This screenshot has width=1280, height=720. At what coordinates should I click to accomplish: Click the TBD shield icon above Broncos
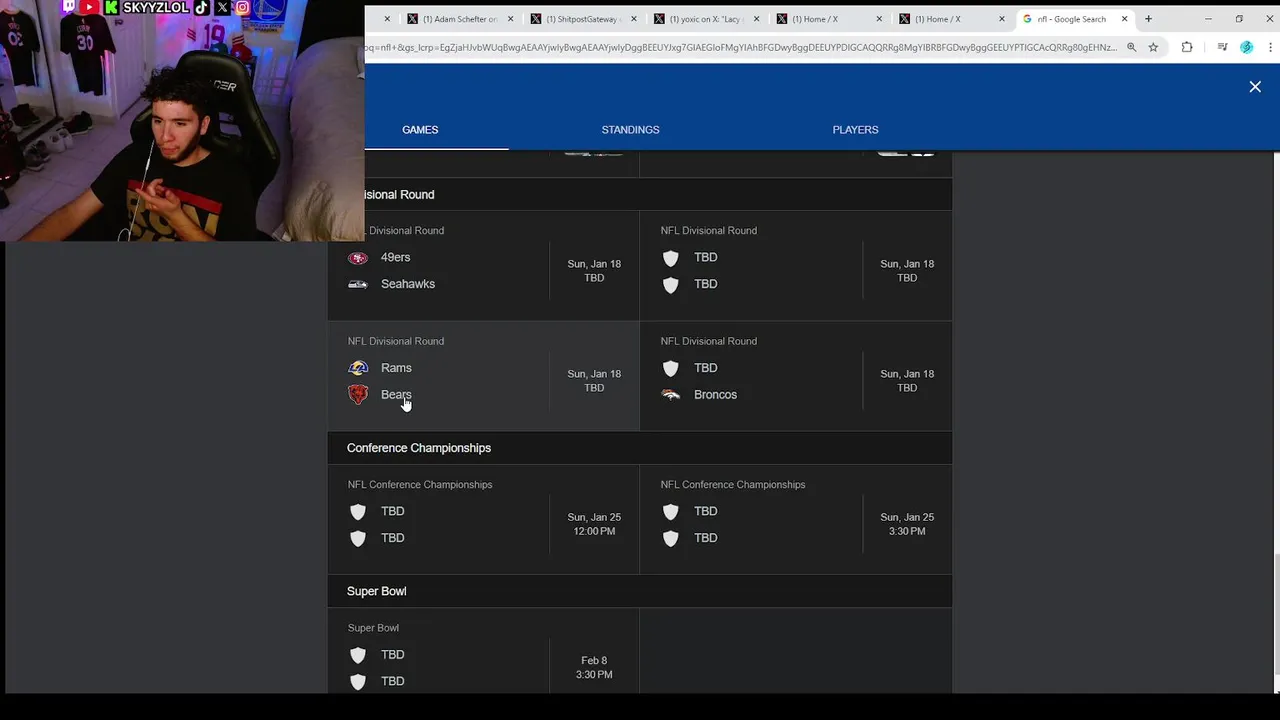(x=671, y=368)
